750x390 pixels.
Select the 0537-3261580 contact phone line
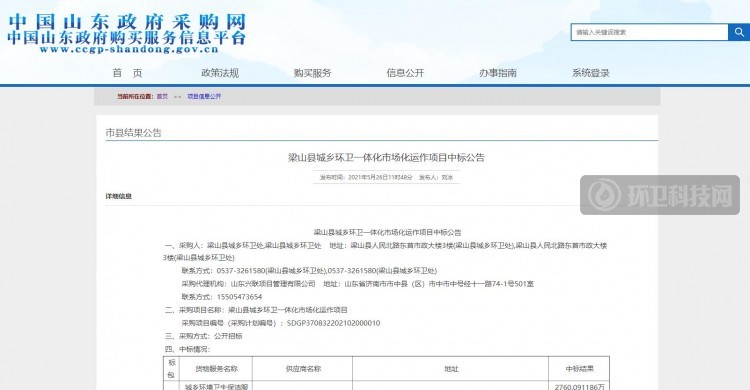tap(309, 271)
